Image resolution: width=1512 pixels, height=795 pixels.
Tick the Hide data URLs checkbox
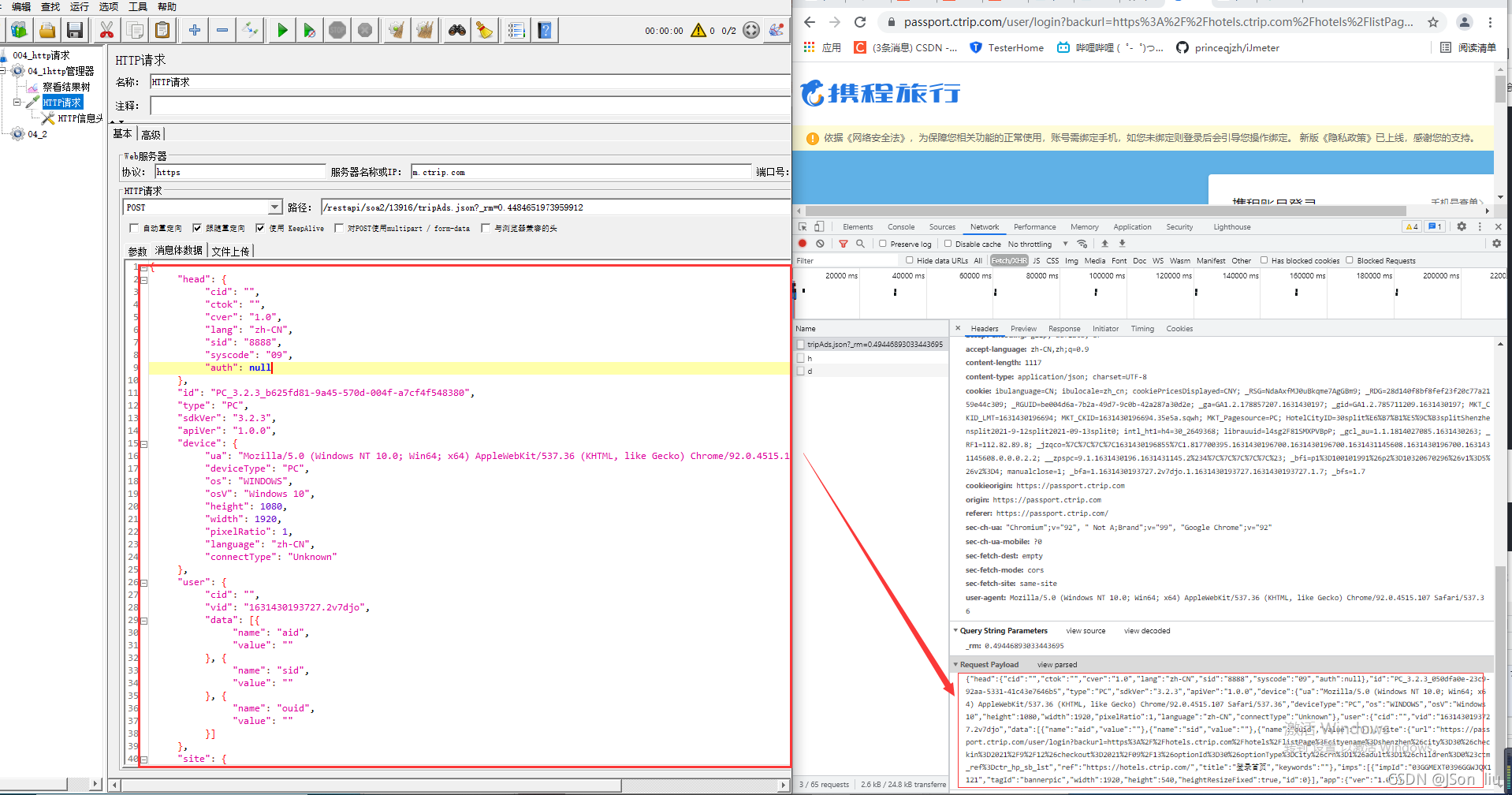909,260
